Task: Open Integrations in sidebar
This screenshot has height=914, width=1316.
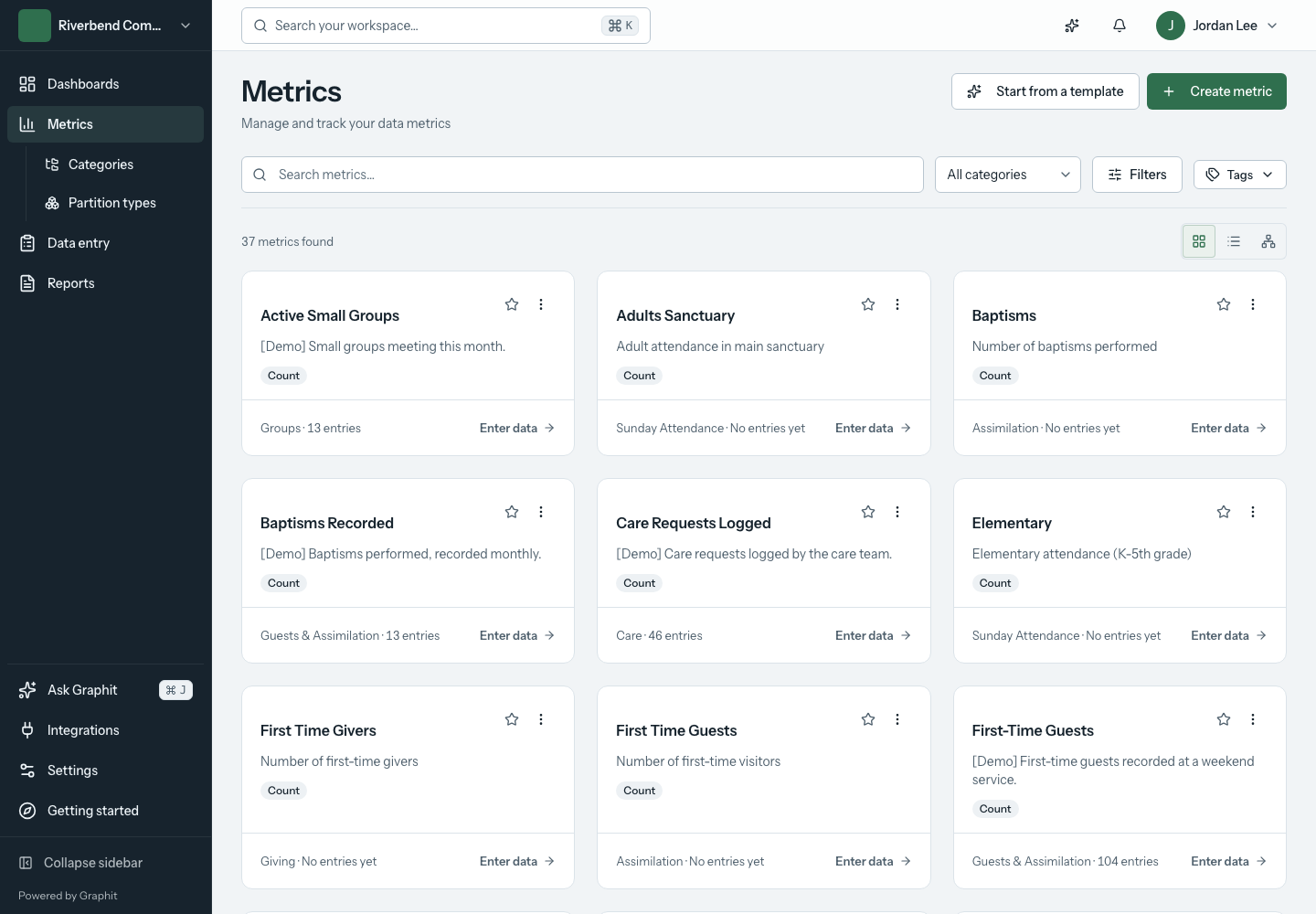Action: pos(106,730)
